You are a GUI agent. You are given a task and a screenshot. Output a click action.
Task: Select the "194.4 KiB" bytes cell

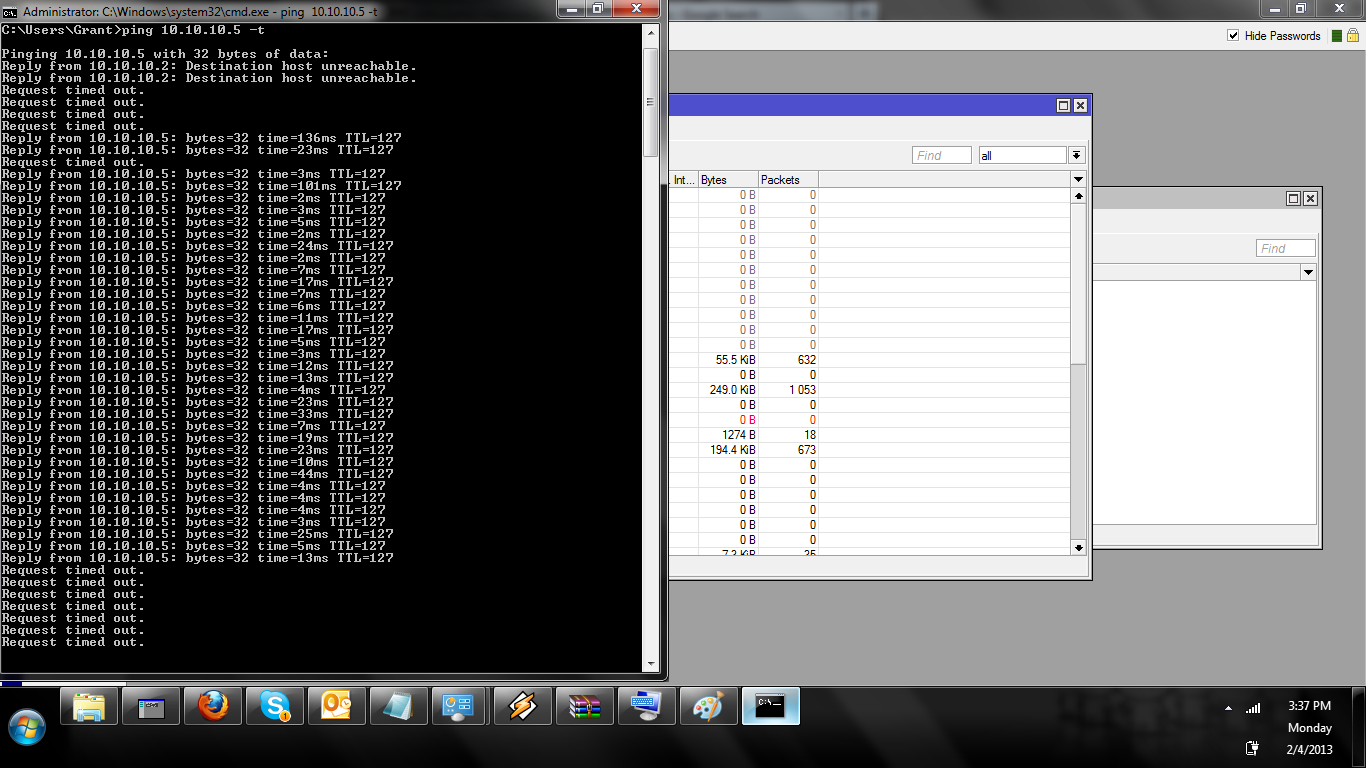coord(728,450)
